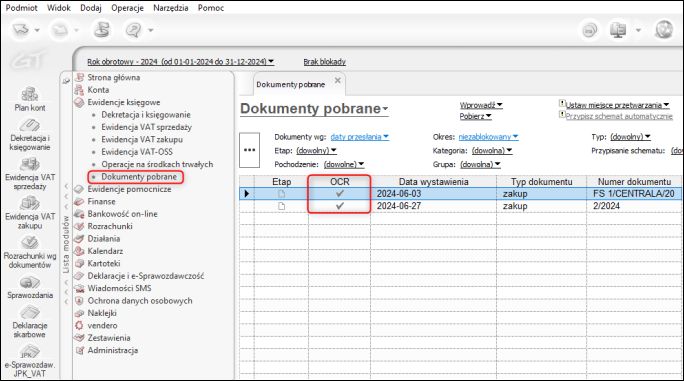
Task: Open e-Sprawozdaw. JPK_VAT sidebar icon
Action: tap(30, 360)
